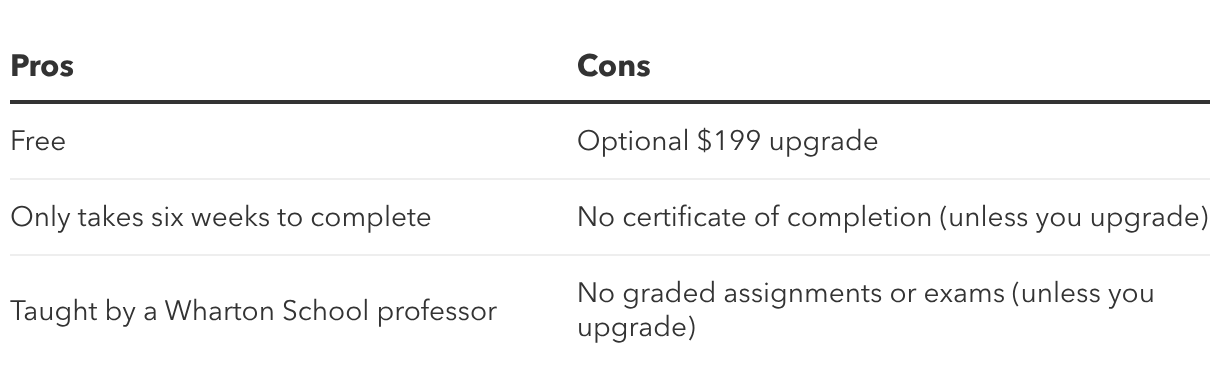This screenshot has height=374, width=1220.
Task: Click the Cons column header
Action: click(614, 66)
